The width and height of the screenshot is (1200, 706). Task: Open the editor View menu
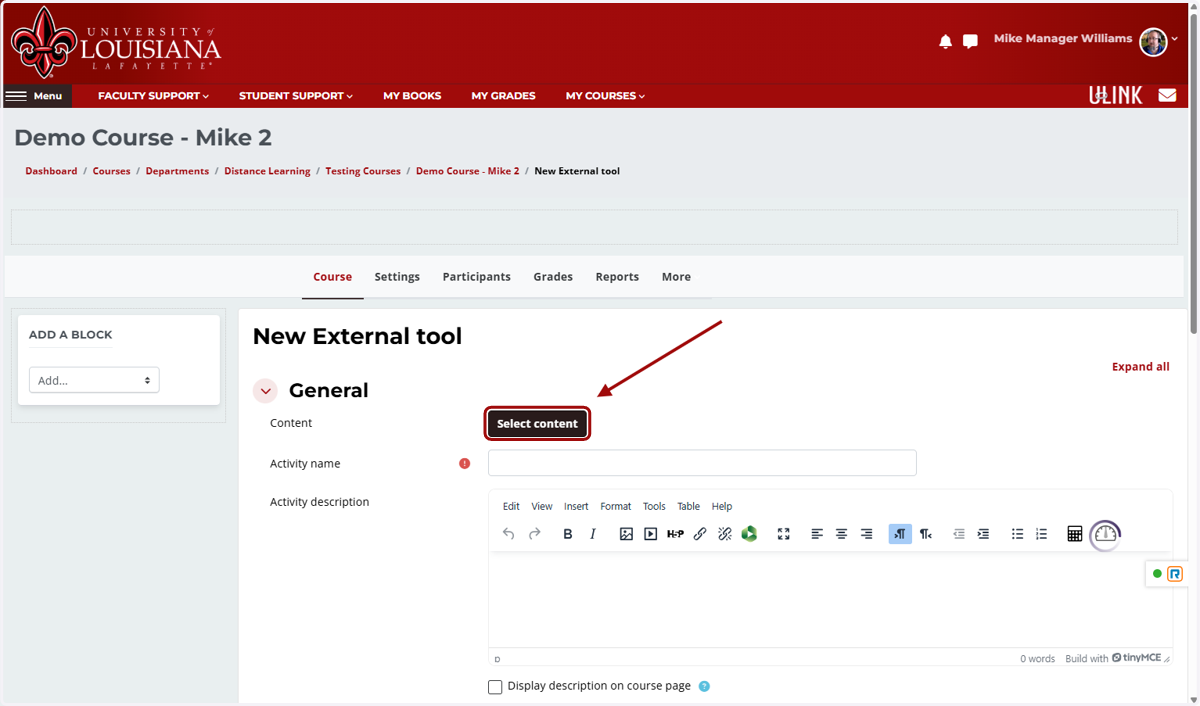point(542,506)
